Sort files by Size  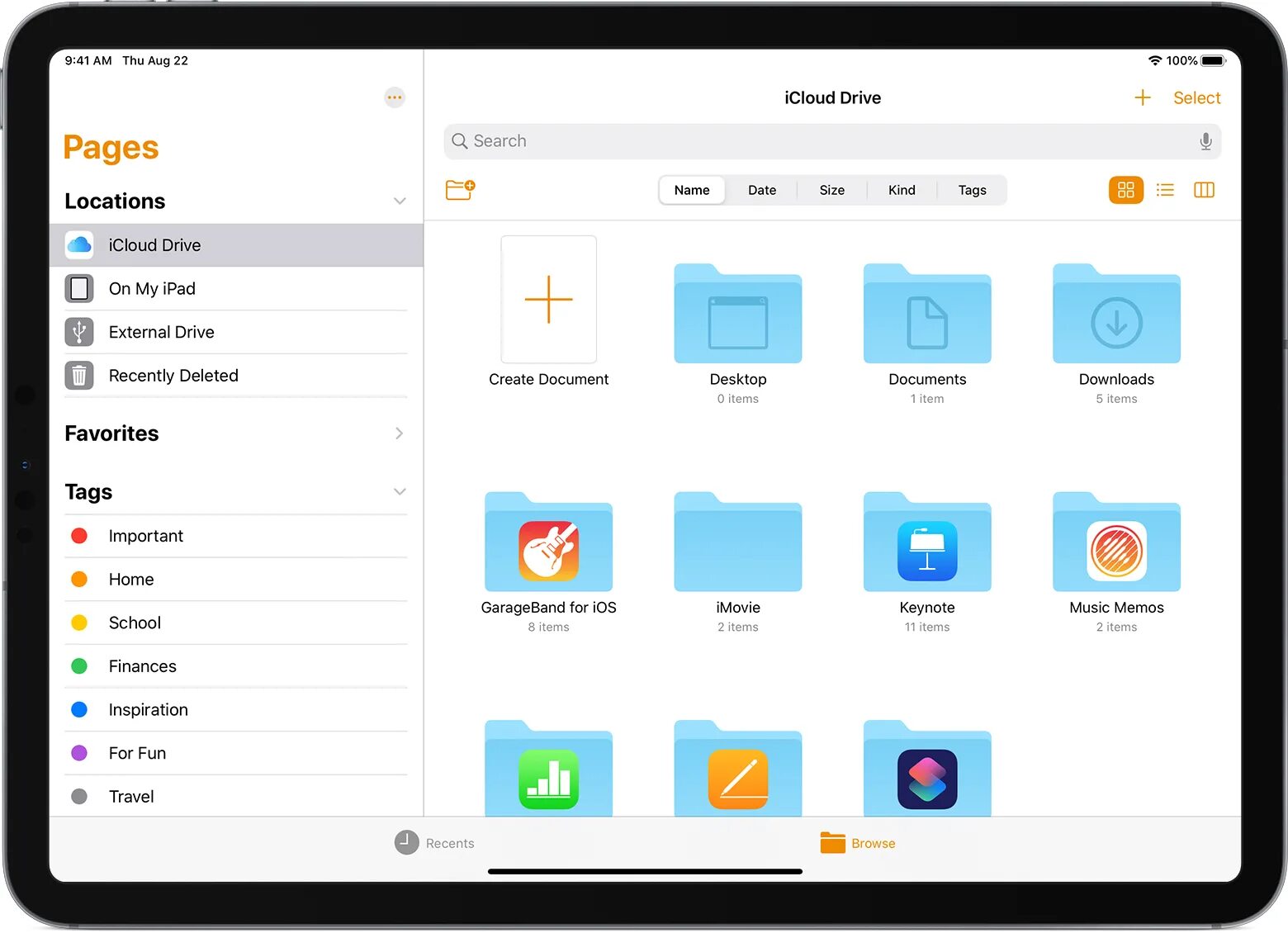[x=831, y=190]
